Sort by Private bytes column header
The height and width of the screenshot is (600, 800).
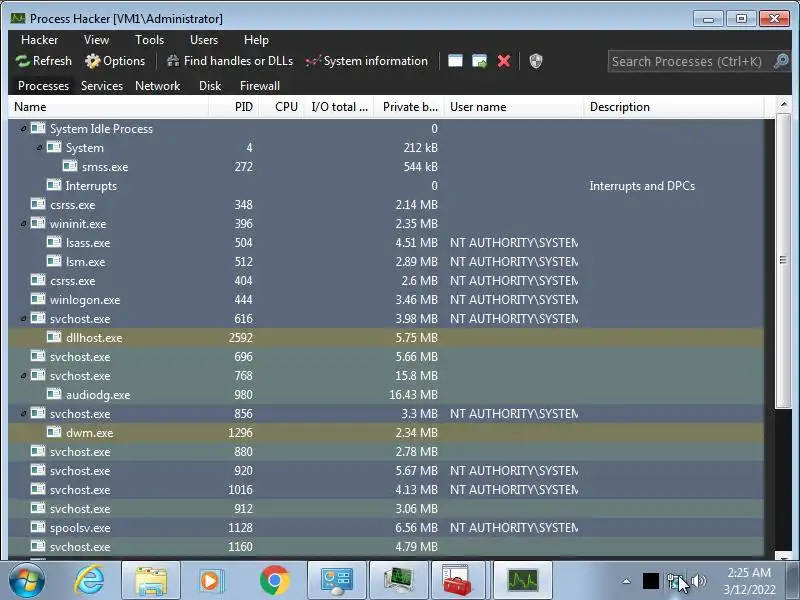[409, 107]
